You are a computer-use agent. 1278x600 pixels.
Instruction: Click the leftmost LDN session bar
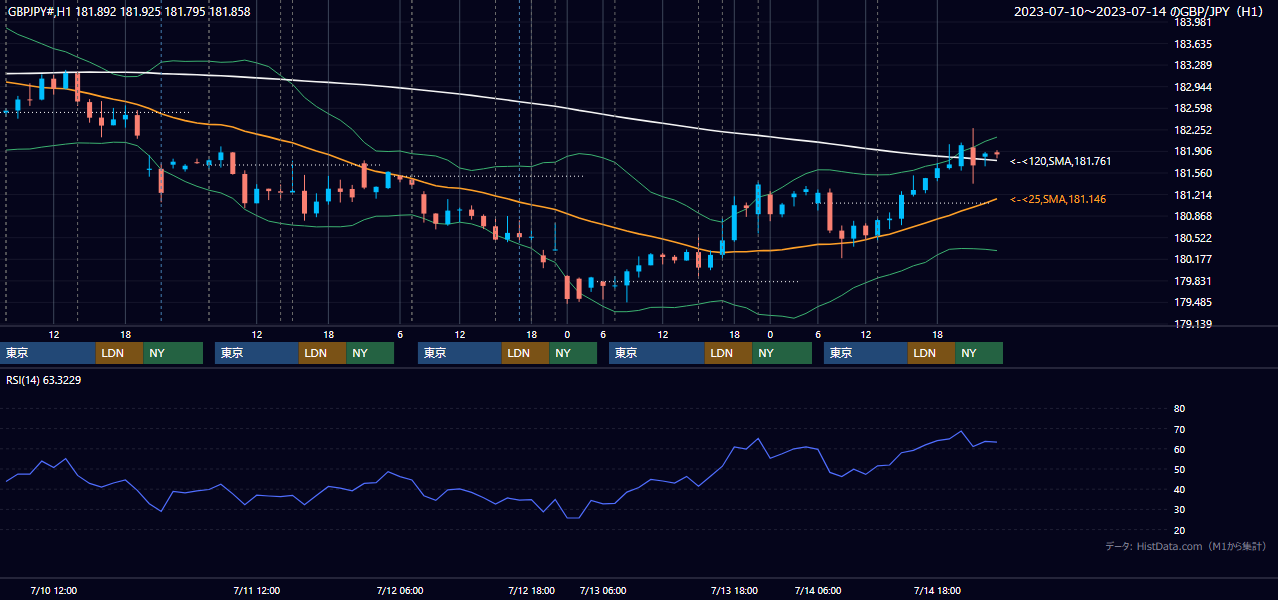120,353
